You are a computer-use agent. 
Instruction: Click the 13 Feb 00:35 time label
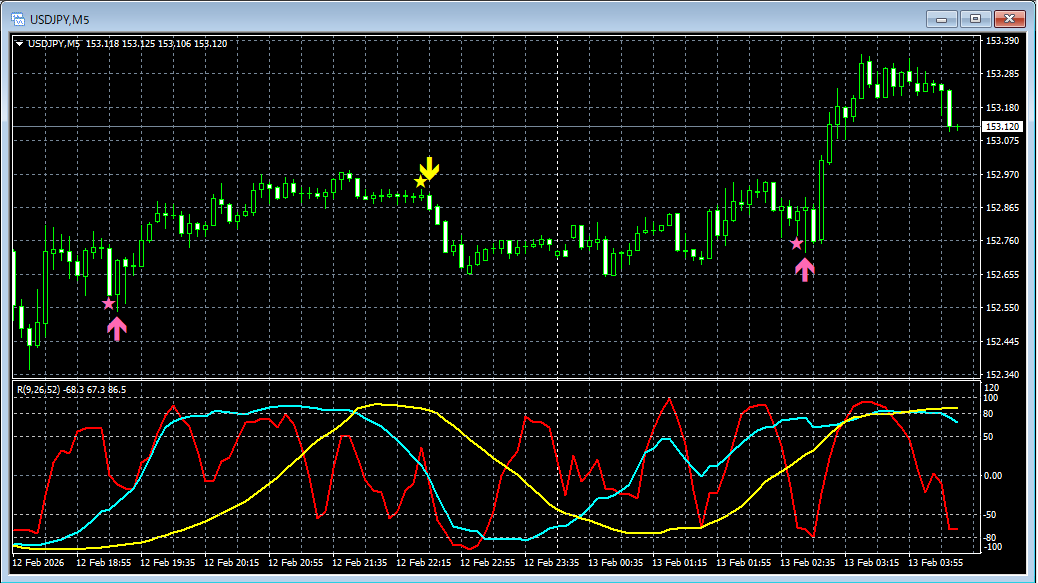pyautogui.click(x=615, y=562)
